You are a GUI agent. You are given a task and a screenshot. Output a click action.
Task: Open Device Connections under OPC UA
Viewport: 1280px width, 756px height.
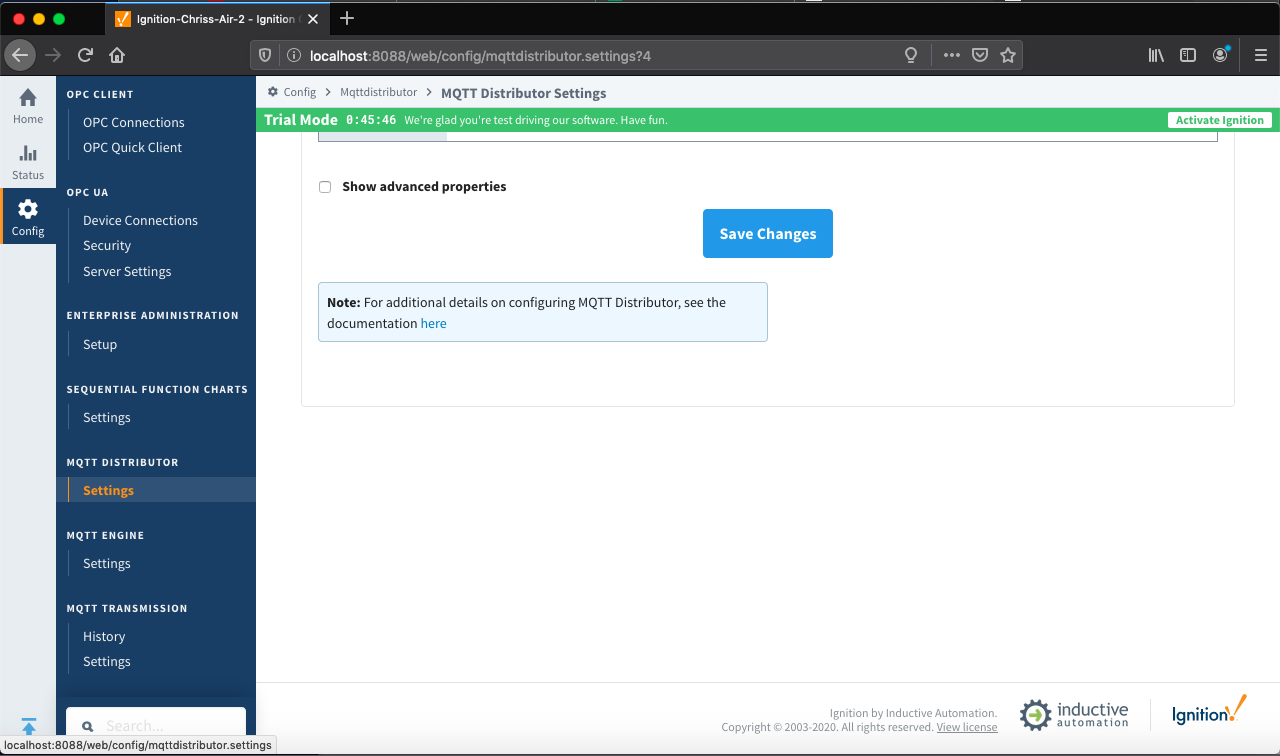pyautogui.click(x=140, y=220)
